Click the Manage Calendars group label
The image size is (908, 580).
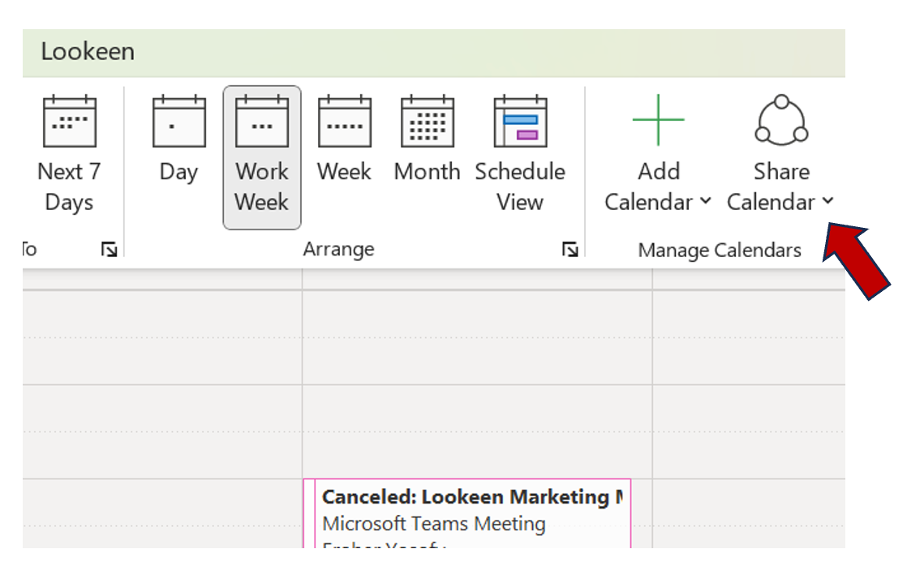click(719, 250)
